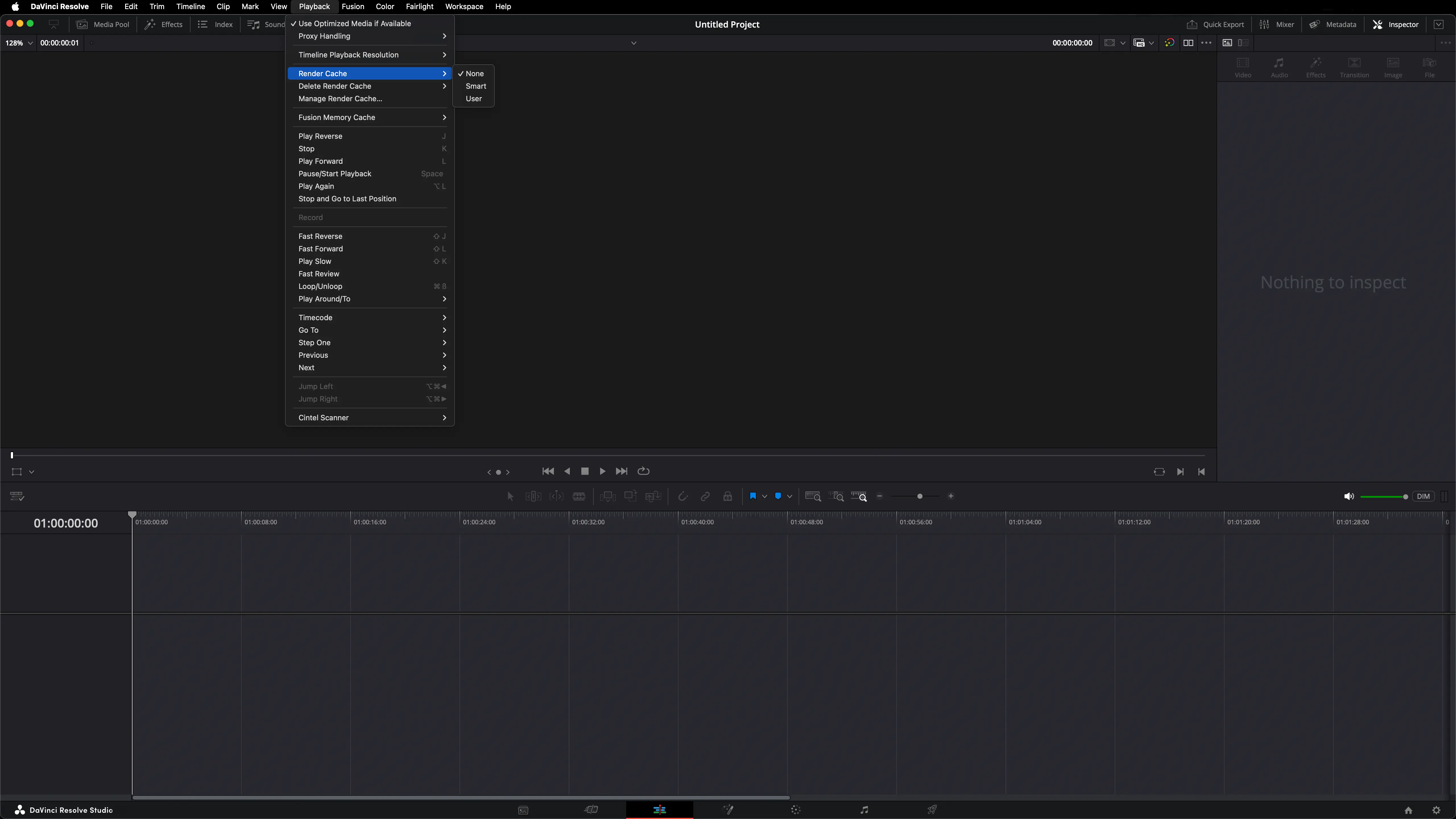This screenshot has width=1456, height=819.
Task: Select Smart render cache option
Action: 475,86
